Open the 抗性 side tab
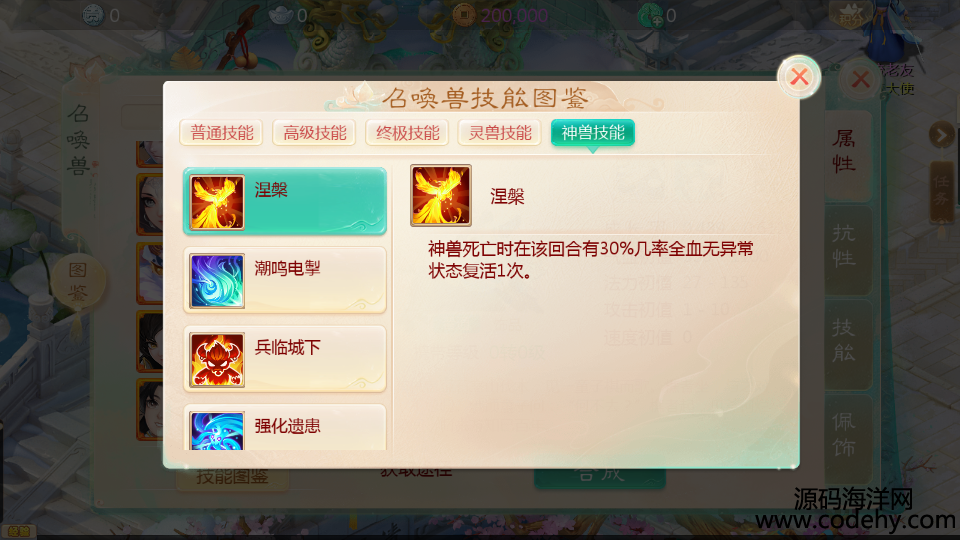The width and height of the screenshot is (960, 540). click(x=844, y=247)
